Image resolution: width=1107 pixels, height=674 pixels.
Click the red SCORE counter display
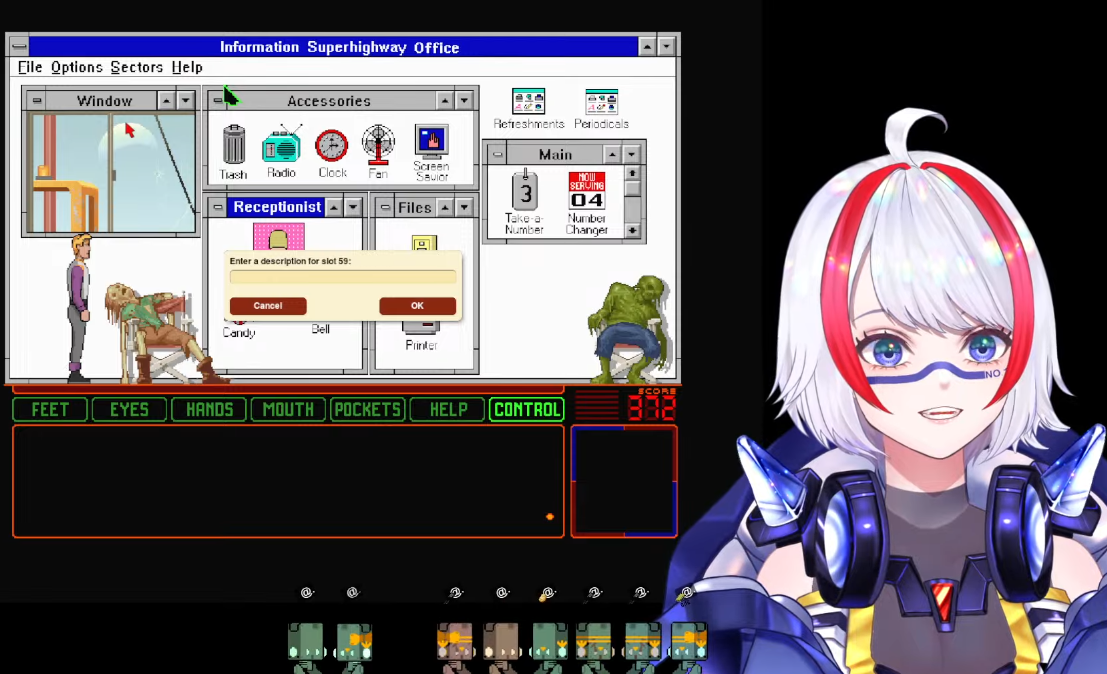[x=651, y=407]
